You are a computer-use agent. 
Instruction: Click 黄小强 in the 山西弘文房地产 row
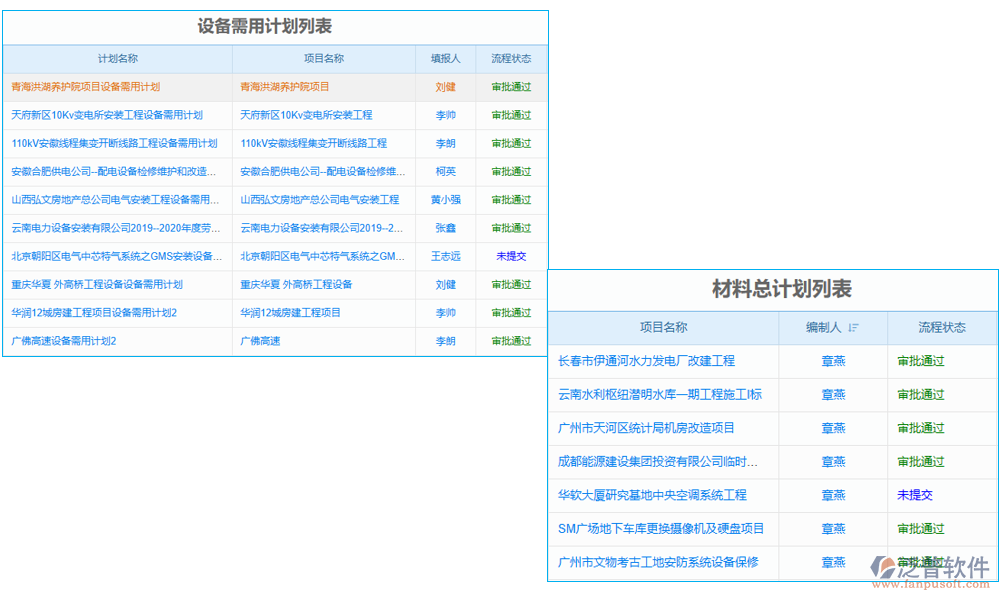(446, 199)
